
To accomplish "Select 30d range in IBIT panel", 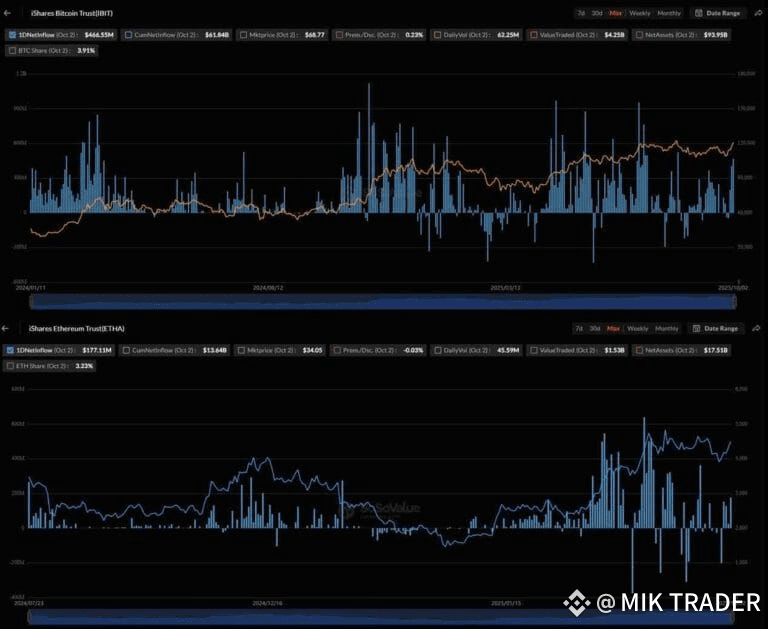I will [x=597, y=13].
